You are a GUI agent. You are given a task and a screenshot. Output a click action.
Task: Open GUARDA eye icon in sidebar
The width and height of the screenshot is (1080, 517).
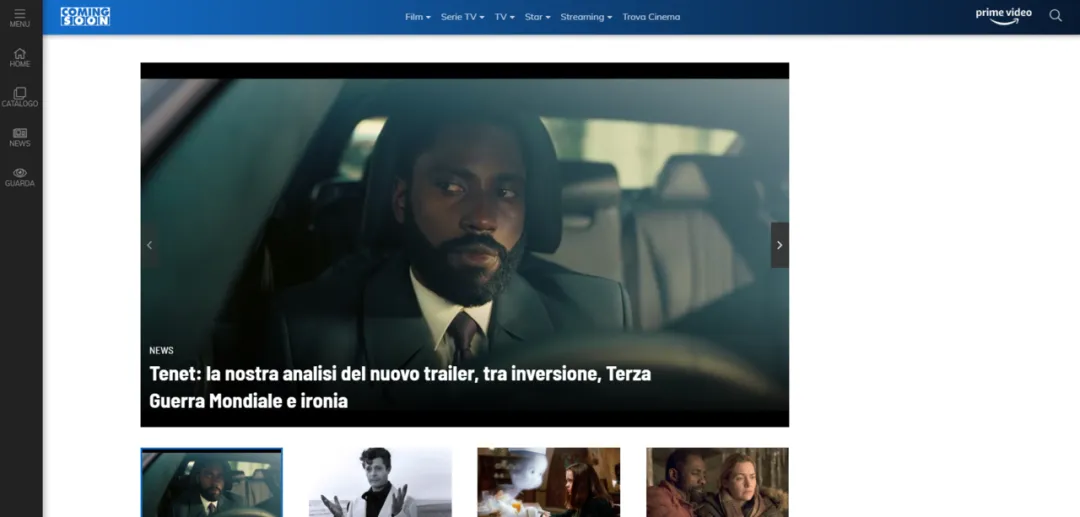pyautogui.click(x=19, y=178)
